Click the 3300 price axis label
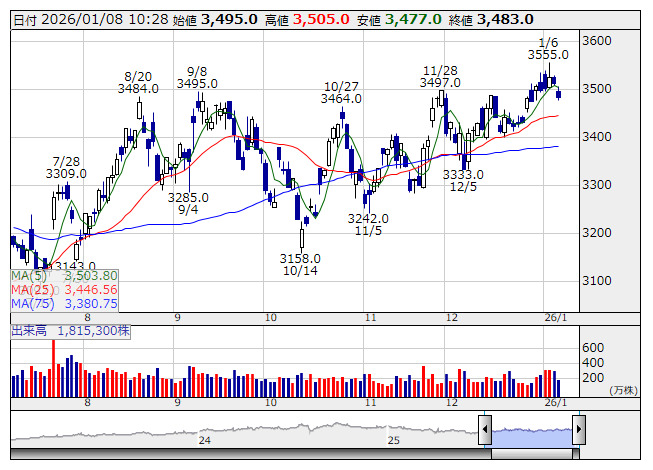The height and width of the screenshot is (470, 653). 597,184
